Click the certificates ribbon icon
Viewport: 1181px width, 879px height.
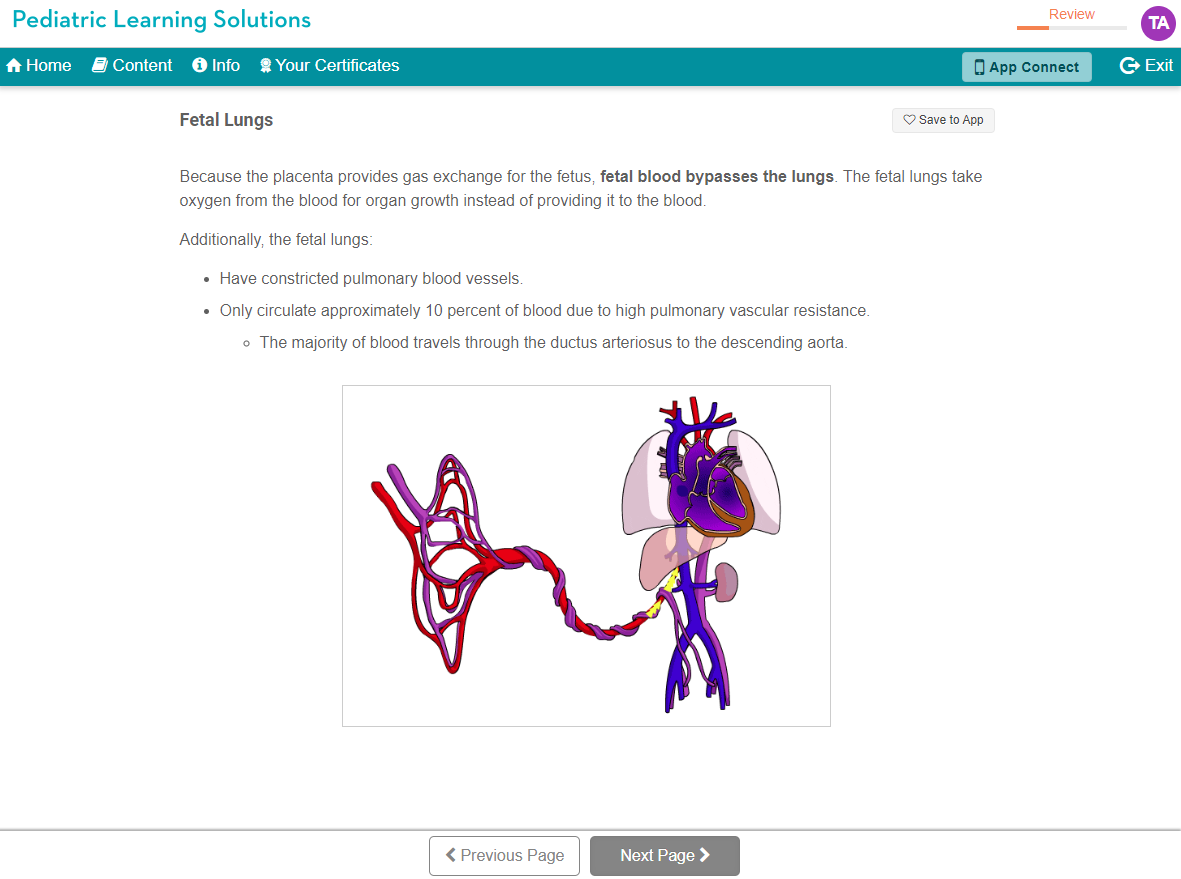(265, 66)
